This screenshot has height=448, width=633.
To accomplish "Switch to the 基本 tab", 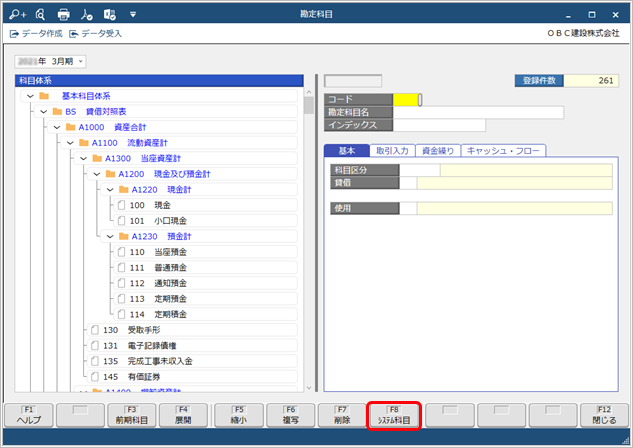I will [347, 151].
